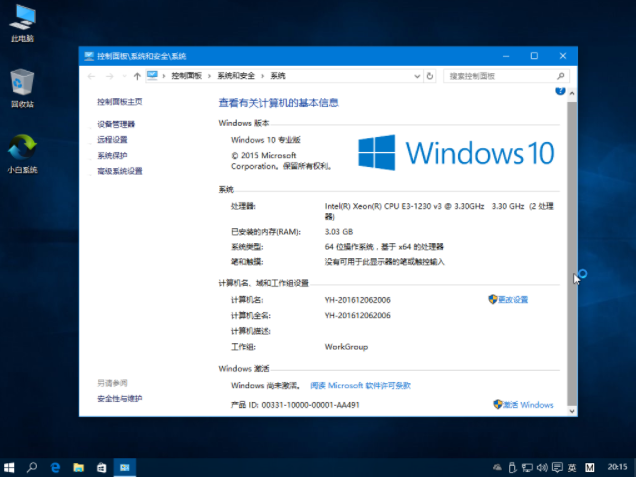Open the taskbar clock showing 20:15
Image resolution: width=636 pixels, height=478 pixels.
click(617, 467)
